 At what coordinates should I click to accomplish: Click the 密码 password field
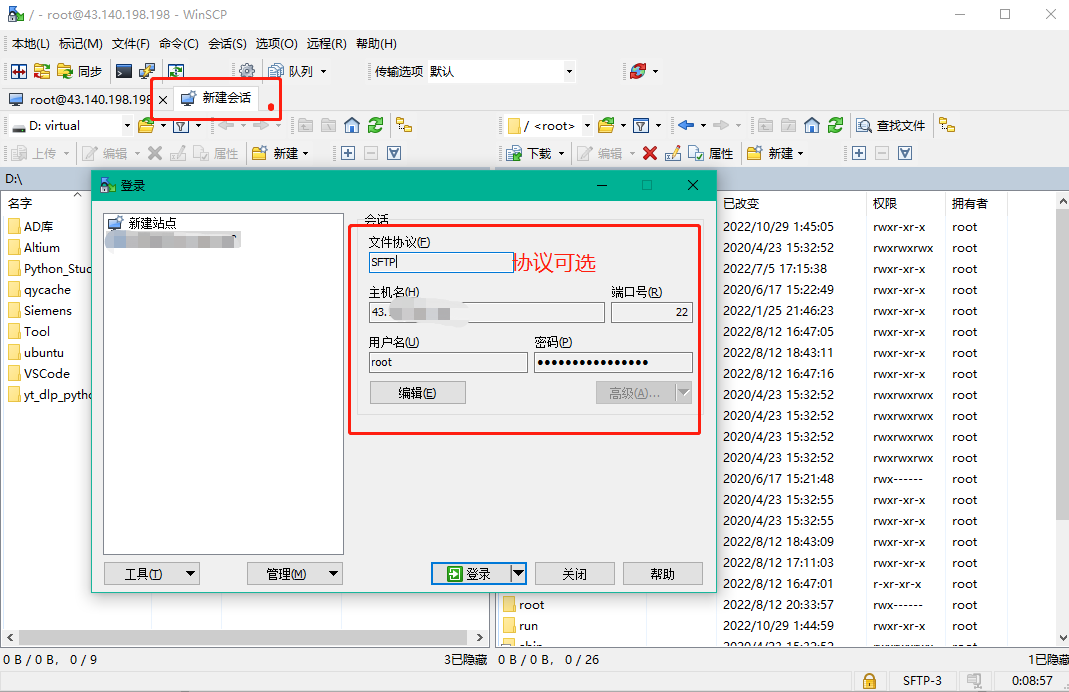click(x=613, y=363)
